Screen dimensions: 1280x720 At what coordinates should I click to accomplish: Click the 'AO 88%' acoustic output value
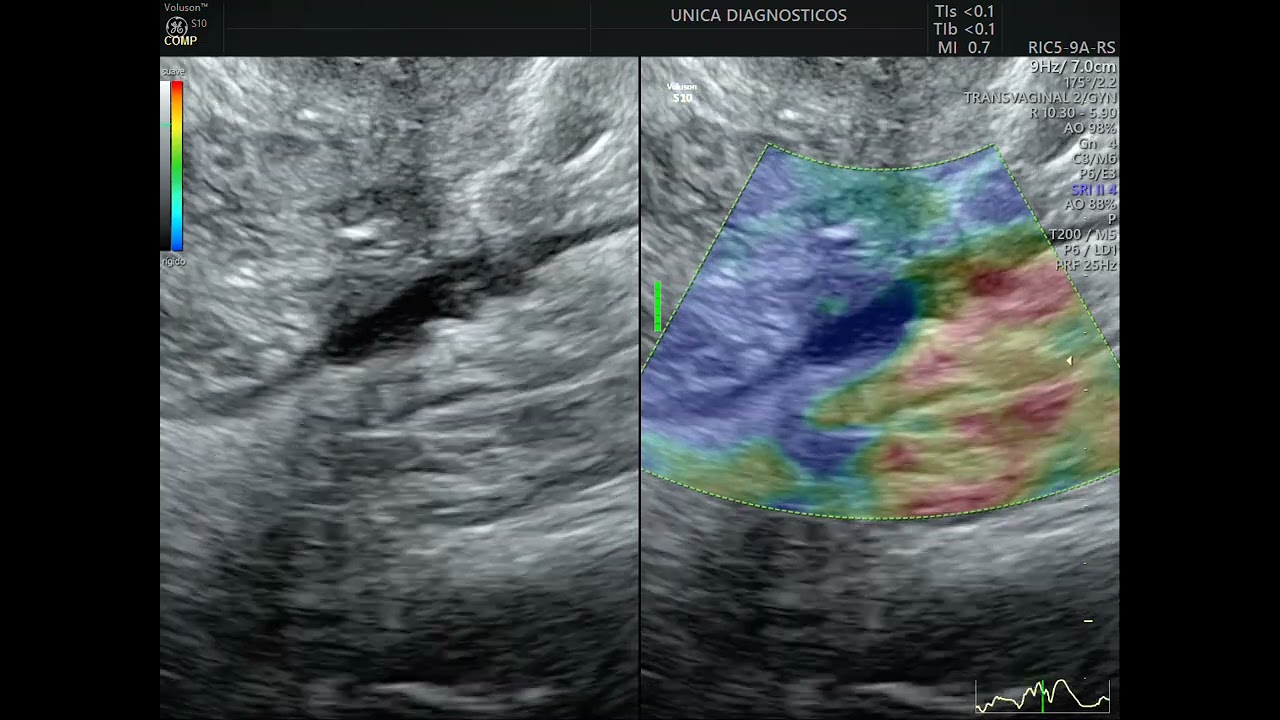click(1090, 204)
